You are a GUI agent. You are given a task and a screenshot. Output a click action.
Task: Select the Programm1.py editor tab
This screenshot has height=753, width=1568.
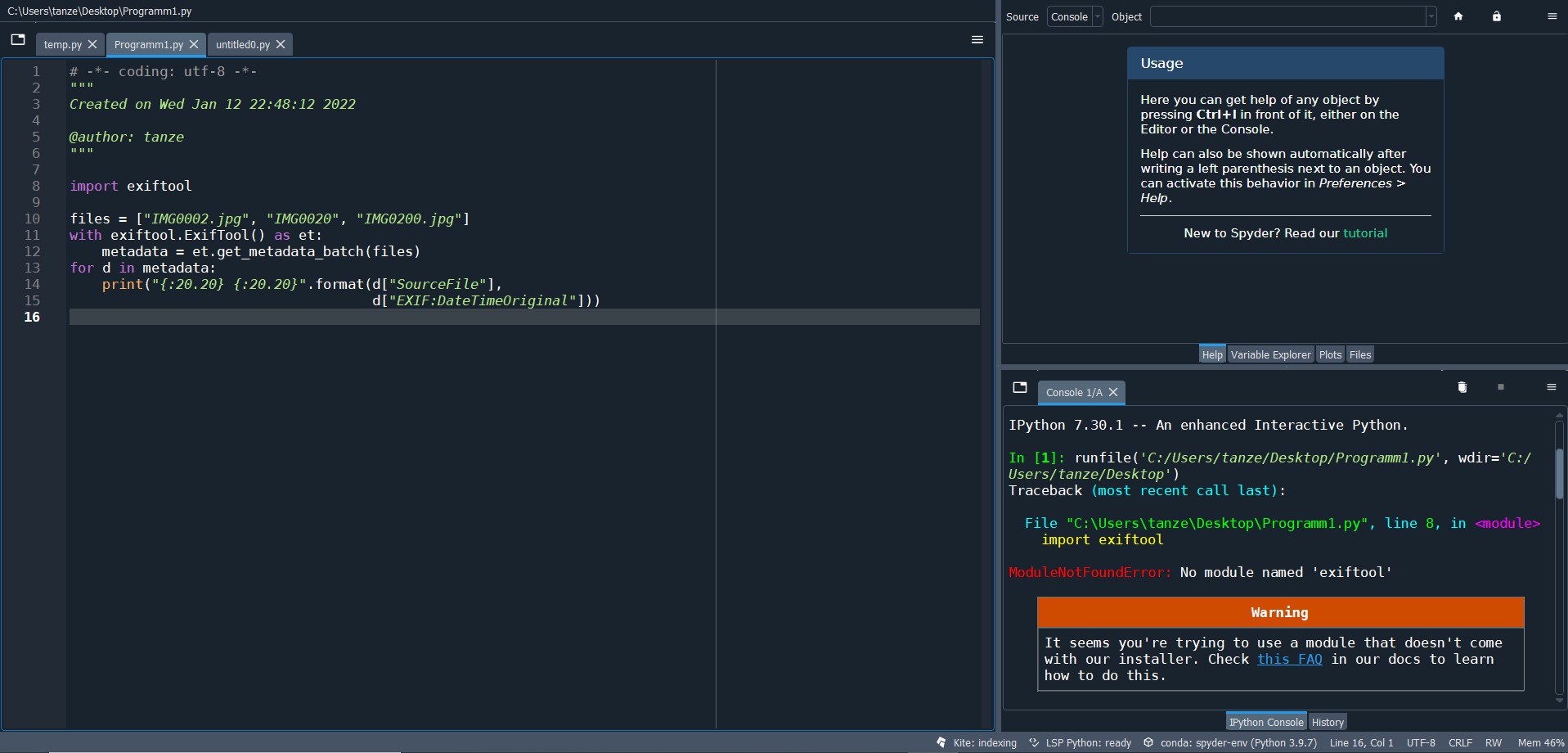coord(149,44)
